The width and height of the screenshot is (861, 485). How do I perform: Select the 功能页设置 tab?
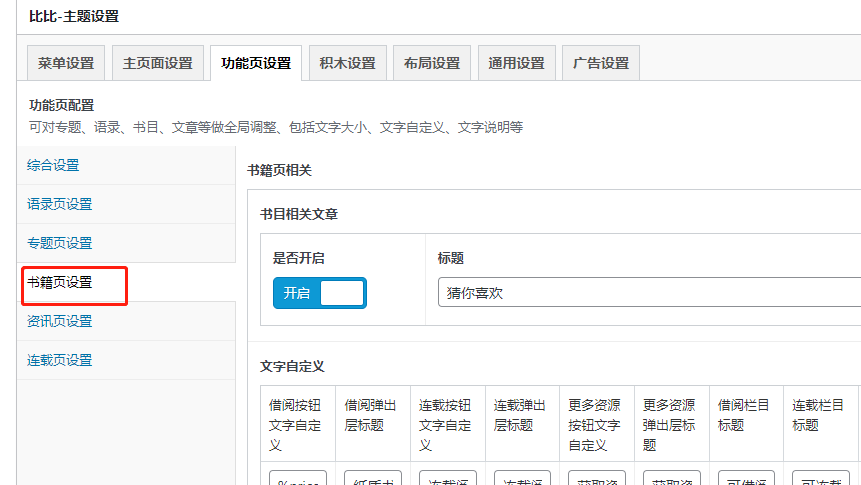pyautogui.click(x=256, y=63)
